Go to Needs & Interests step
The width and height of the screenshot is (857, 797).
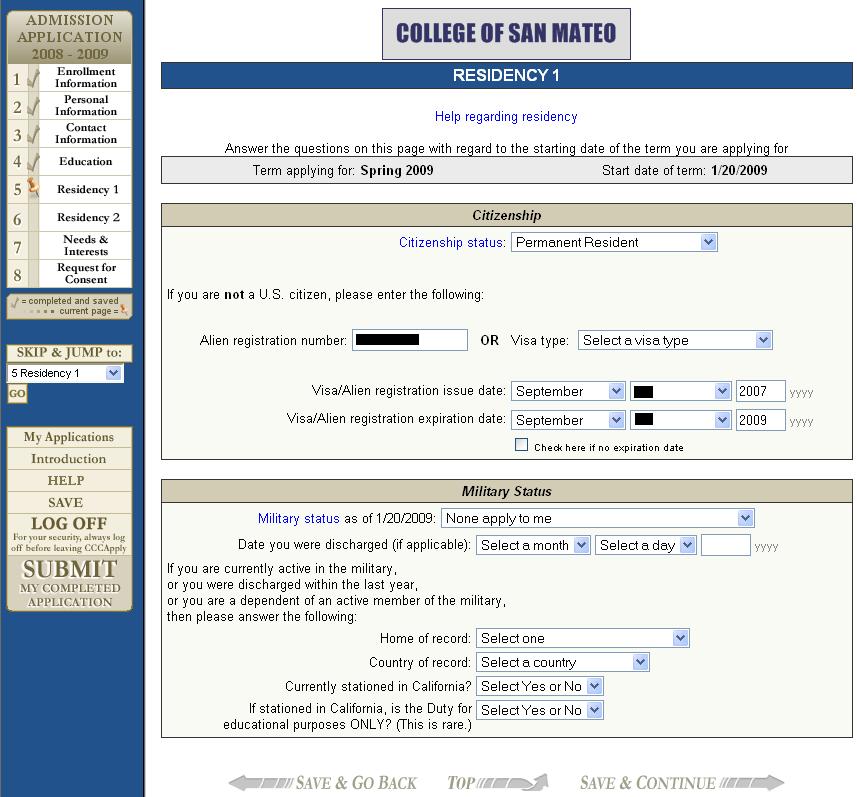click(86, 245)
